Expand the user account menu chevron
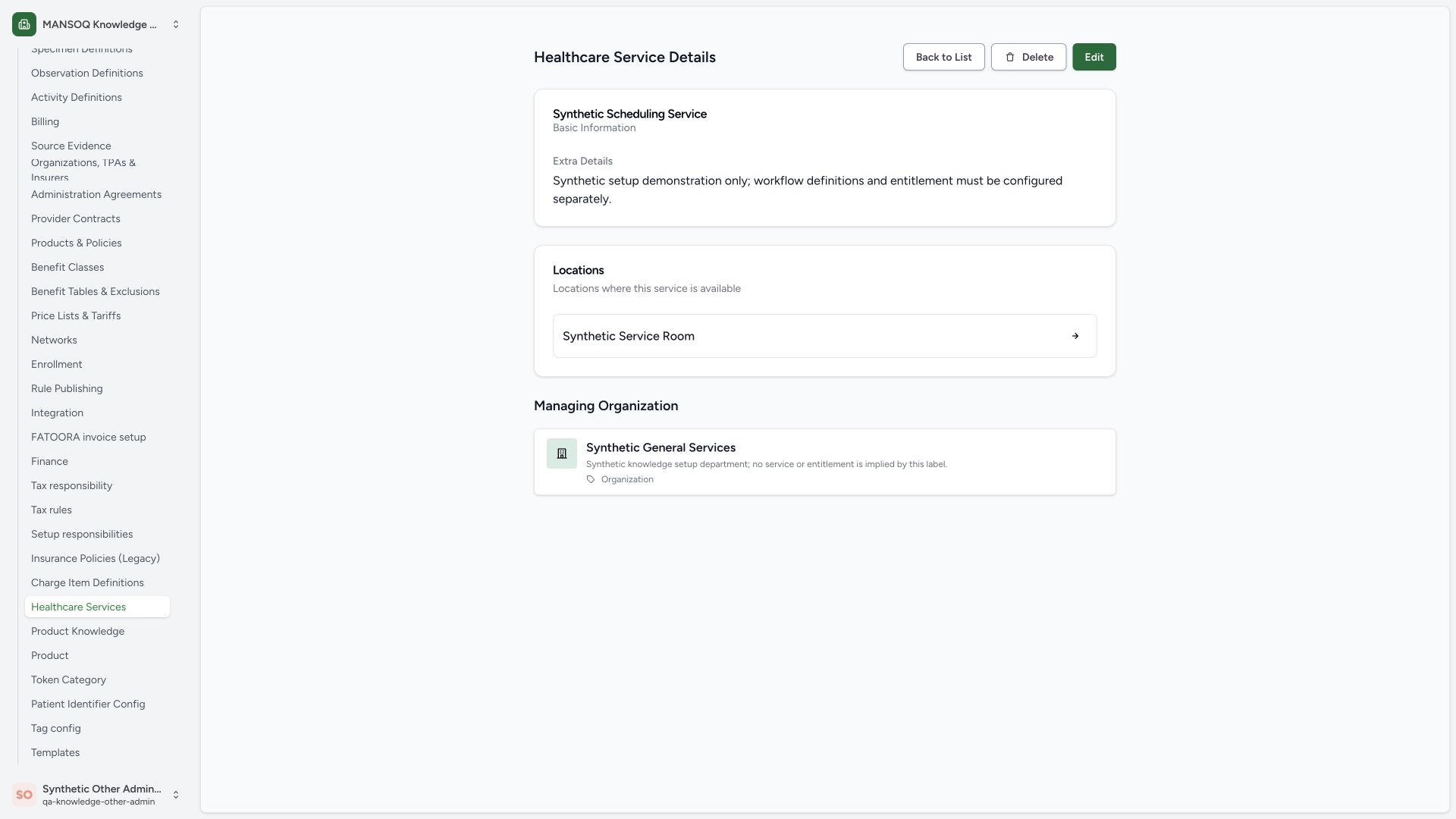 coord(176,795)
